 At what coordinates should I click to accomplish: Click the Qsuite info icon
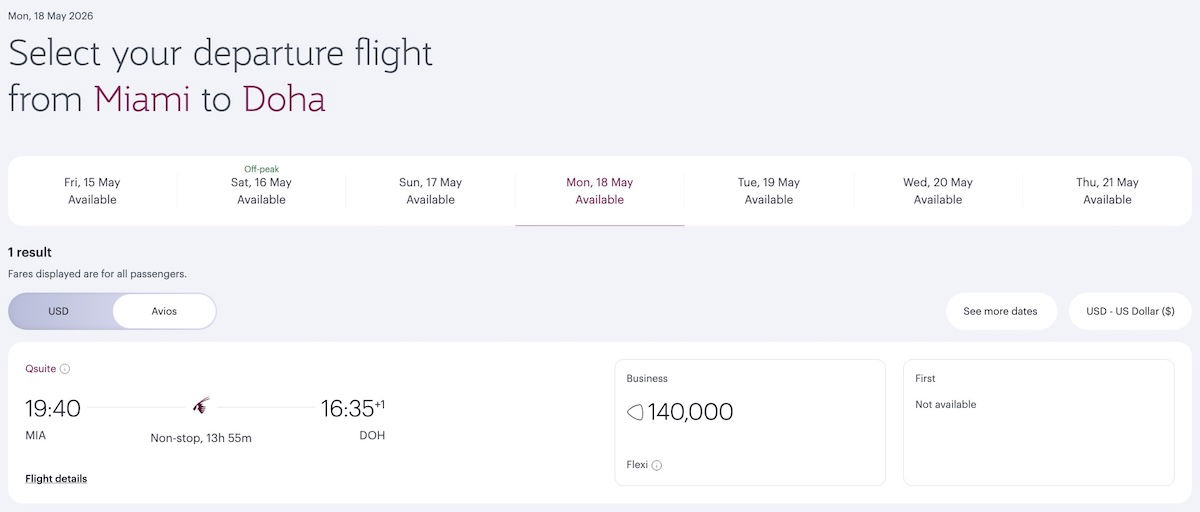[x=65, y=369]
